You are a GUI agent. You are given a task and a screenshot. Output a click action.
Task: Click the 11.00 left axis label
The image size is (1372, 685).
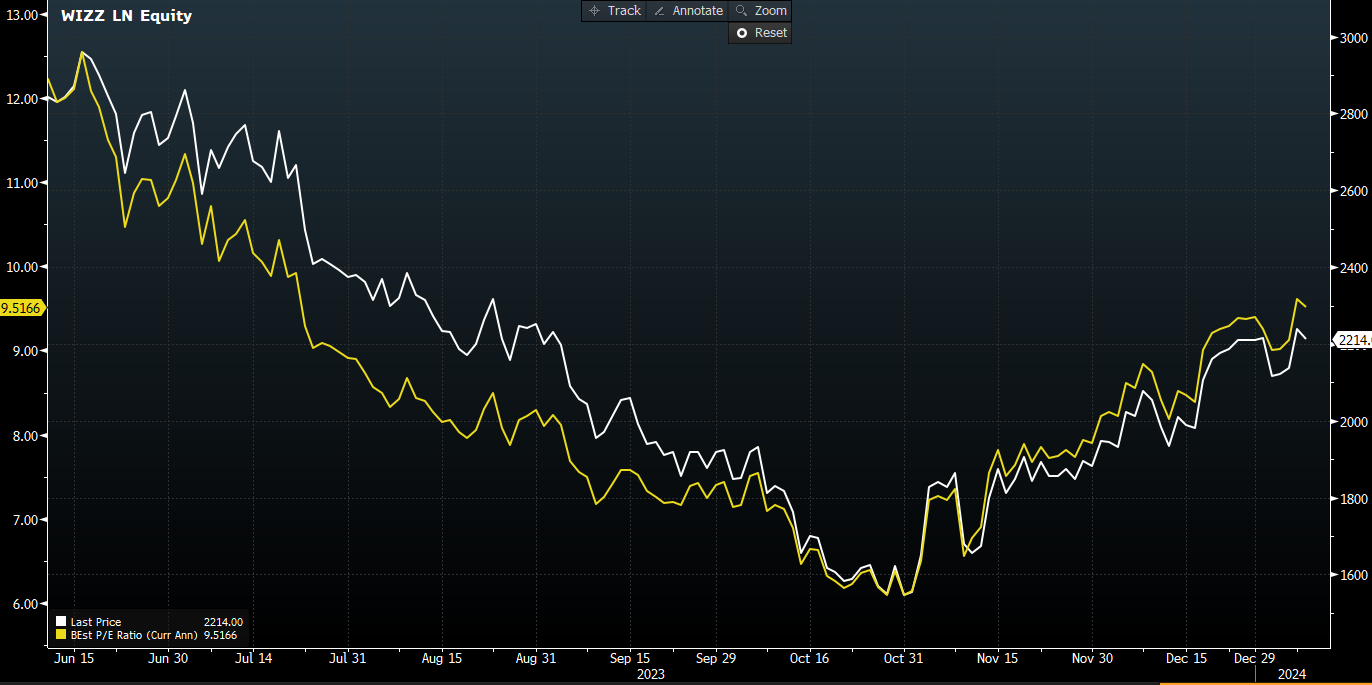[22, 183]
